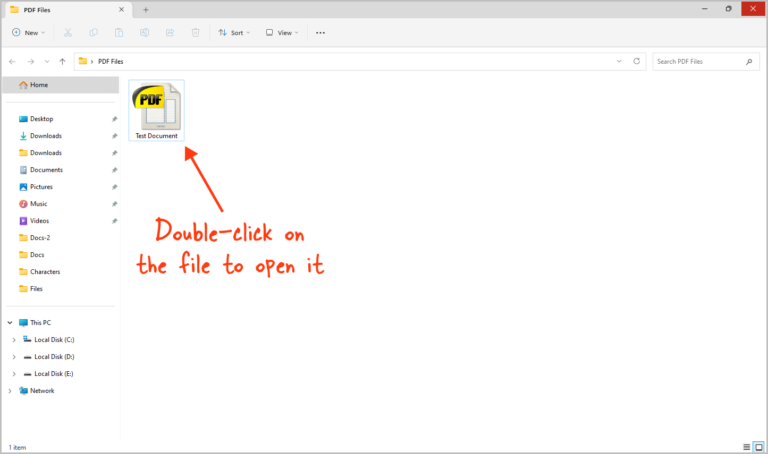This screenshot has height=454, width=768.
Task: Click the pin icon beside Videos
Action: coord(114,221)
